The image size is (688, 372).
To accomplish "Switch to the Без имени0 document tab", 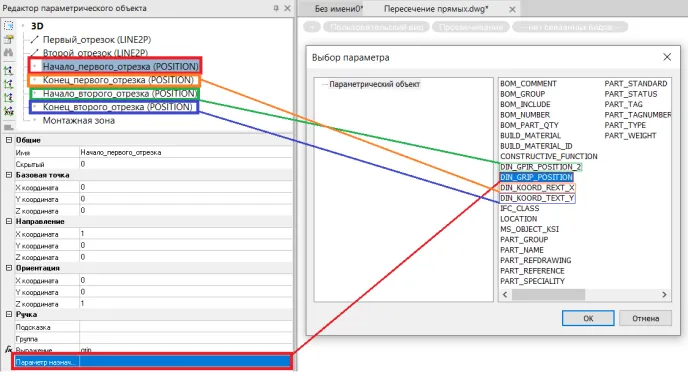I will pos(338,9).
